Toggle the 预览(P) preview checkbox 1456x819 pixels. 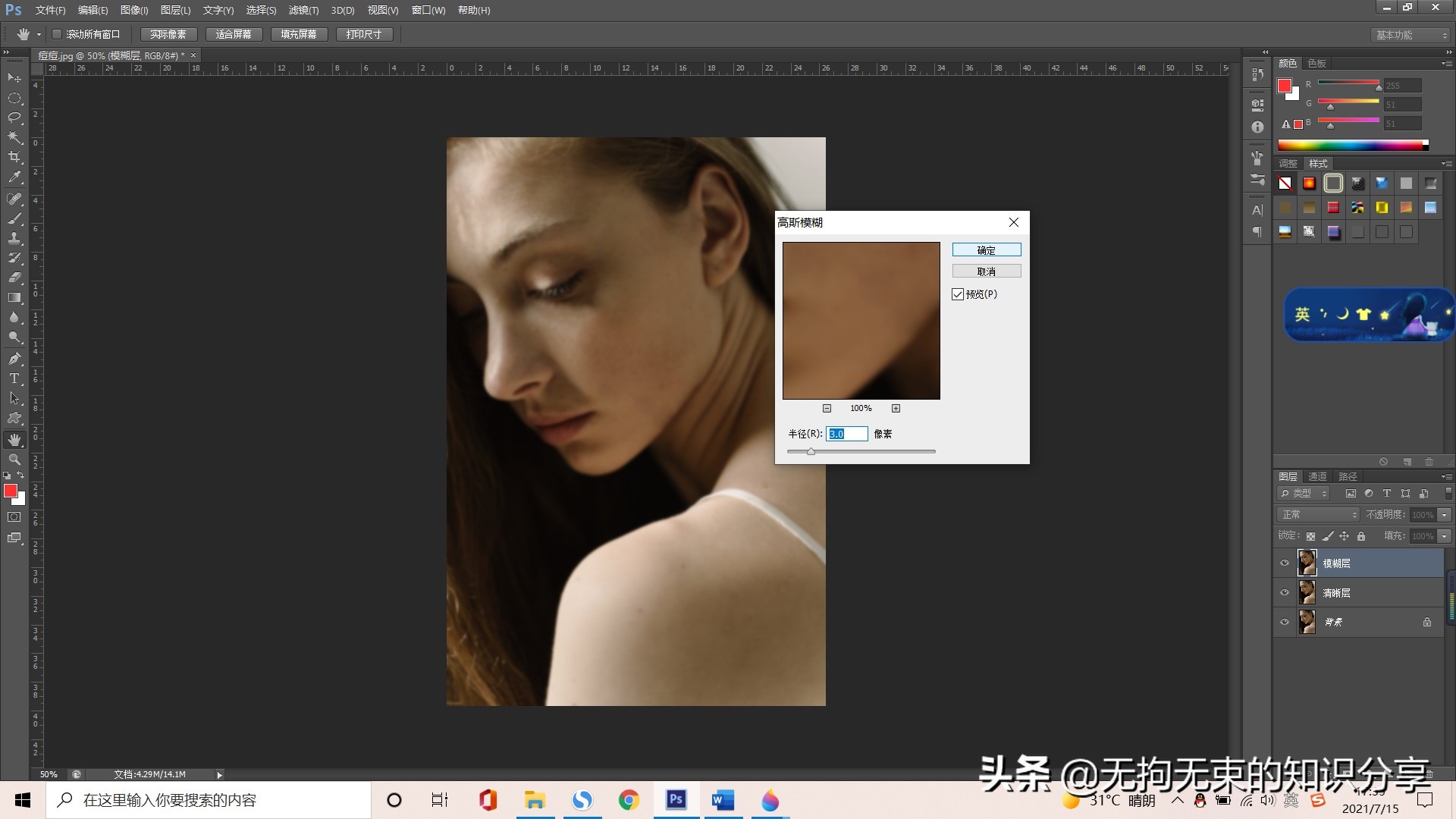(958, 294)
